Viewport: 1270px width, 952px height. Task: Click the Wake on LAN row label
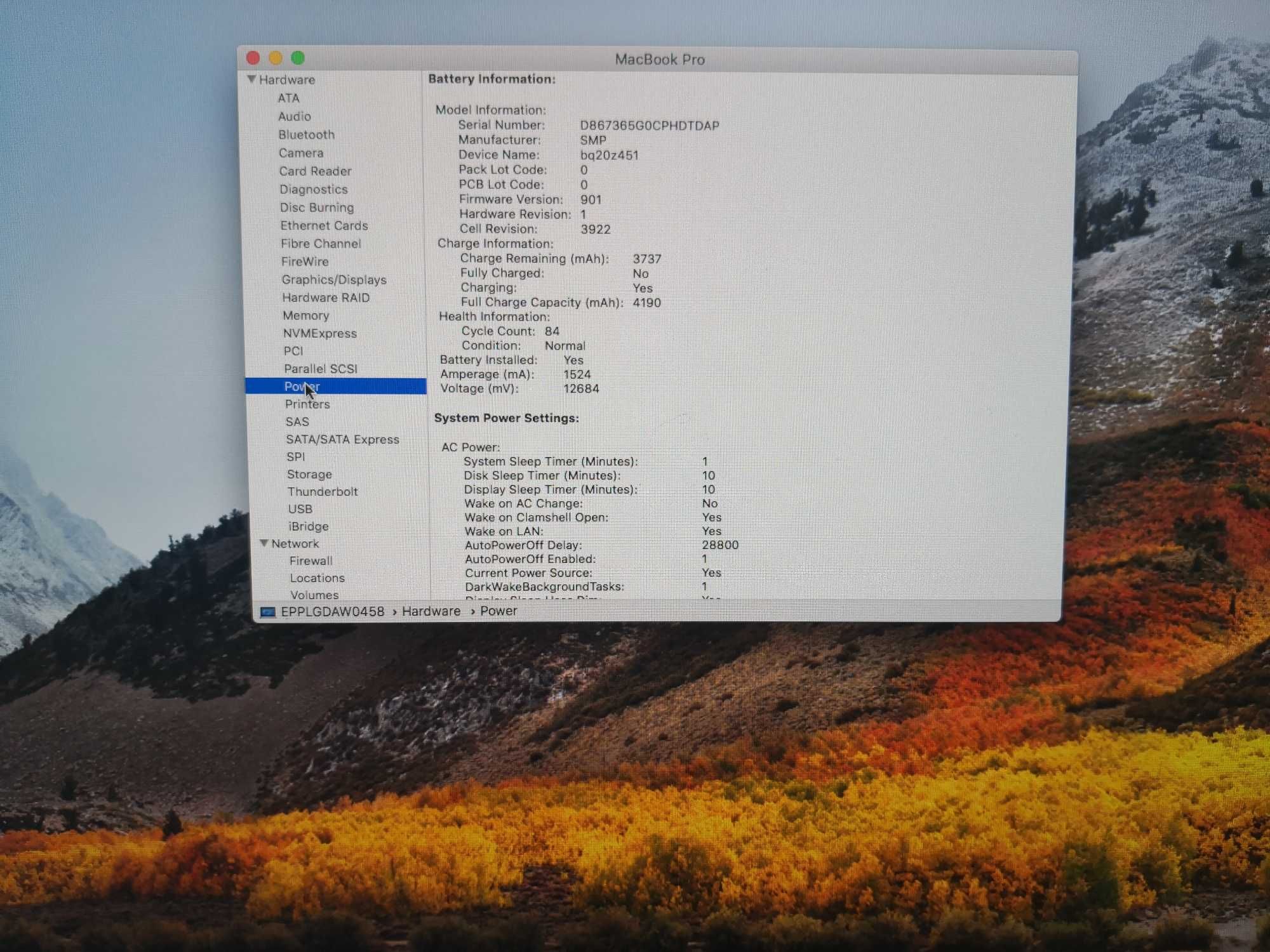pyautogui.click(x=504, y=531)
